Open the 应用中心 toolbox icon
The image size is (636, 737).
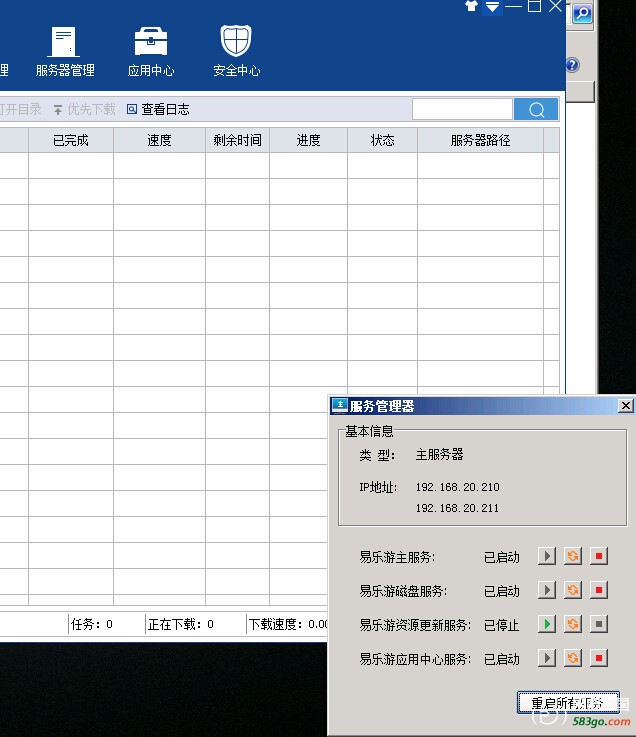click(150, 42)
